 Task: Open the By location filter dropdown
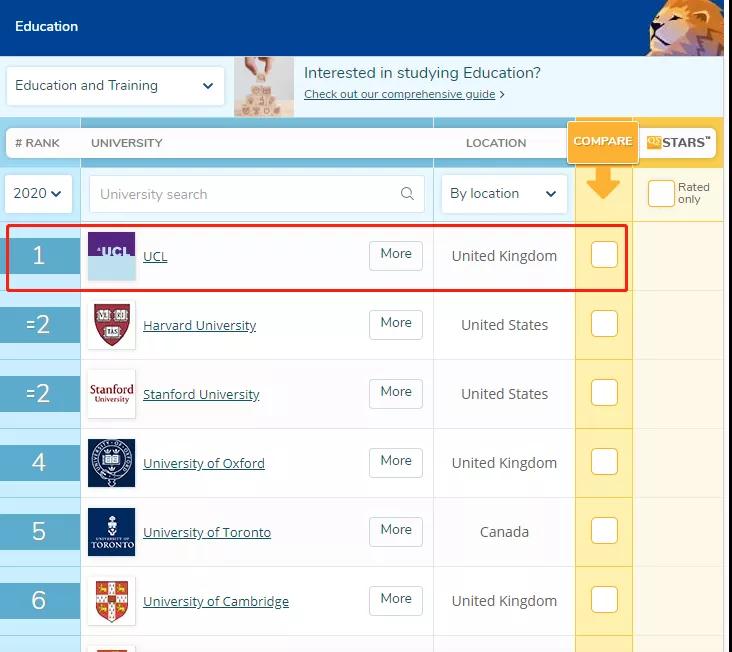[x=504, y=194]
